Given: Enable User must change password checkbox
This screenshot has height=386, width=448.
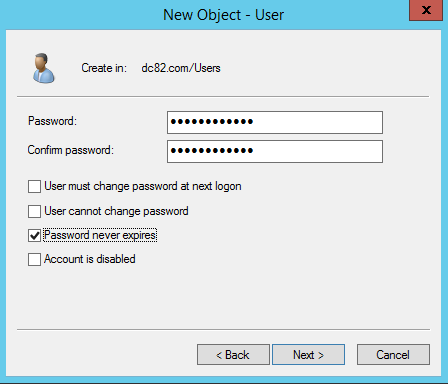Looking at the screenshot, I should [34, 187].
